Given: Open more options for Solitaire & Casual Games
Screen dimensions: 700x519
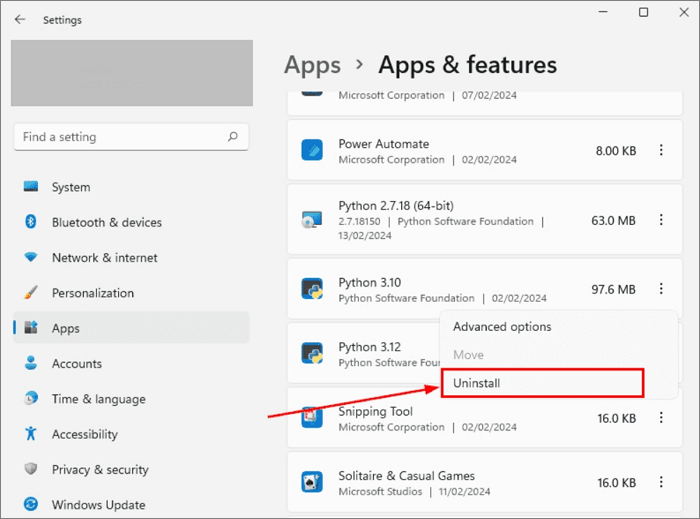Looking at the screenshot, I should (661, 483).
